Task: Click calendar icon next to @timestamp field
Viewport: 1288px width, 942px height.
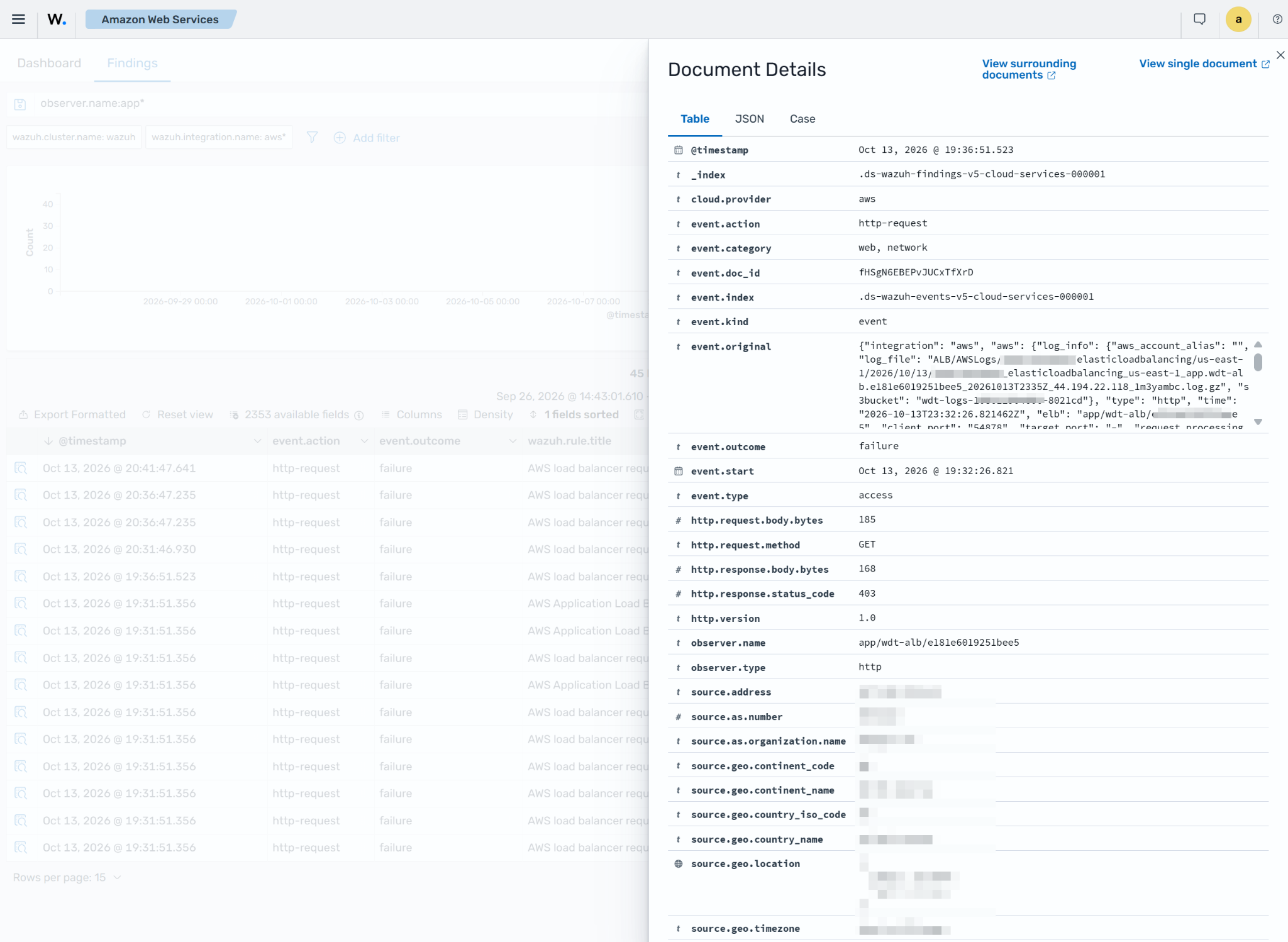Action: (678, 150)
